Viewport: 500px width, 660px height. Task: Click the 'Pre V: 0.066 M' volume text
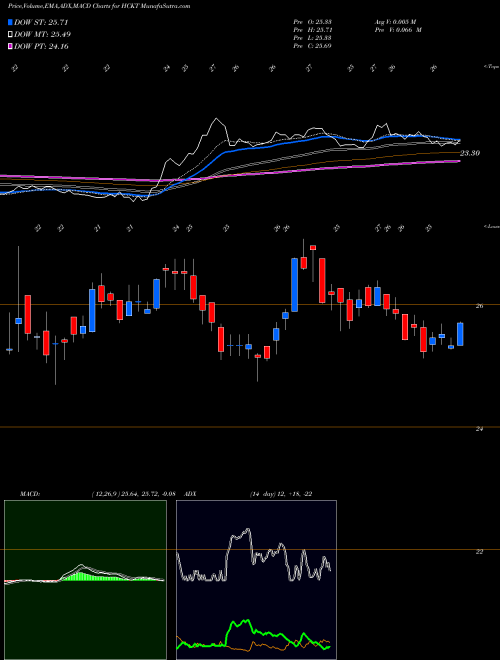click(398, 30)
